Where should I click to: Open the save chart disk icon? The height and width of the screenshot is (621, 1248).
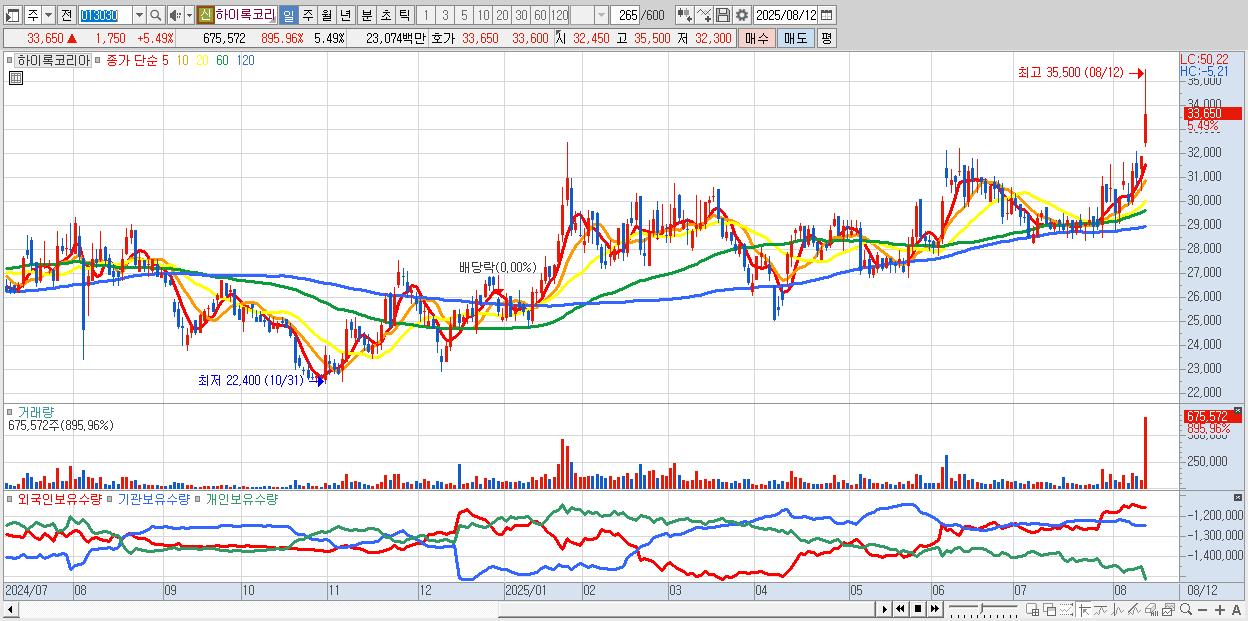[x=722, y=15]
